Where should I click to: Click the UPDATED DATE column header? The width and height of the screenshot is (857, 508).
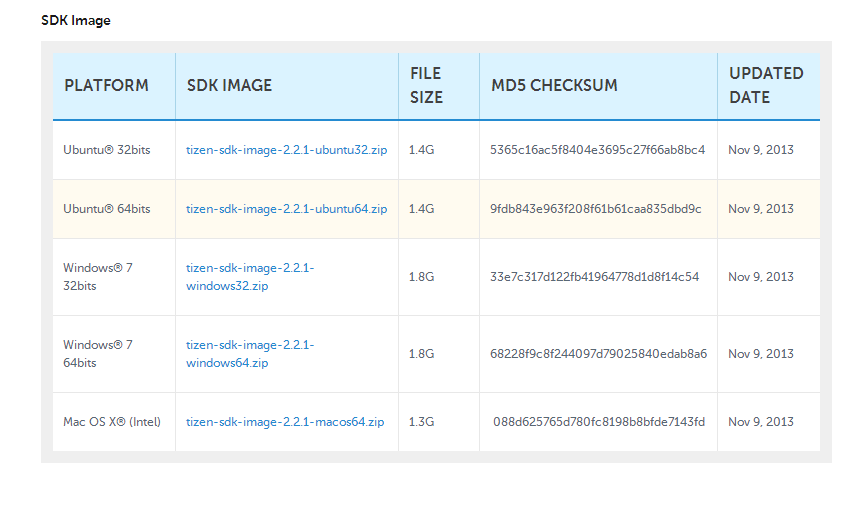click(x=766, y=85)
